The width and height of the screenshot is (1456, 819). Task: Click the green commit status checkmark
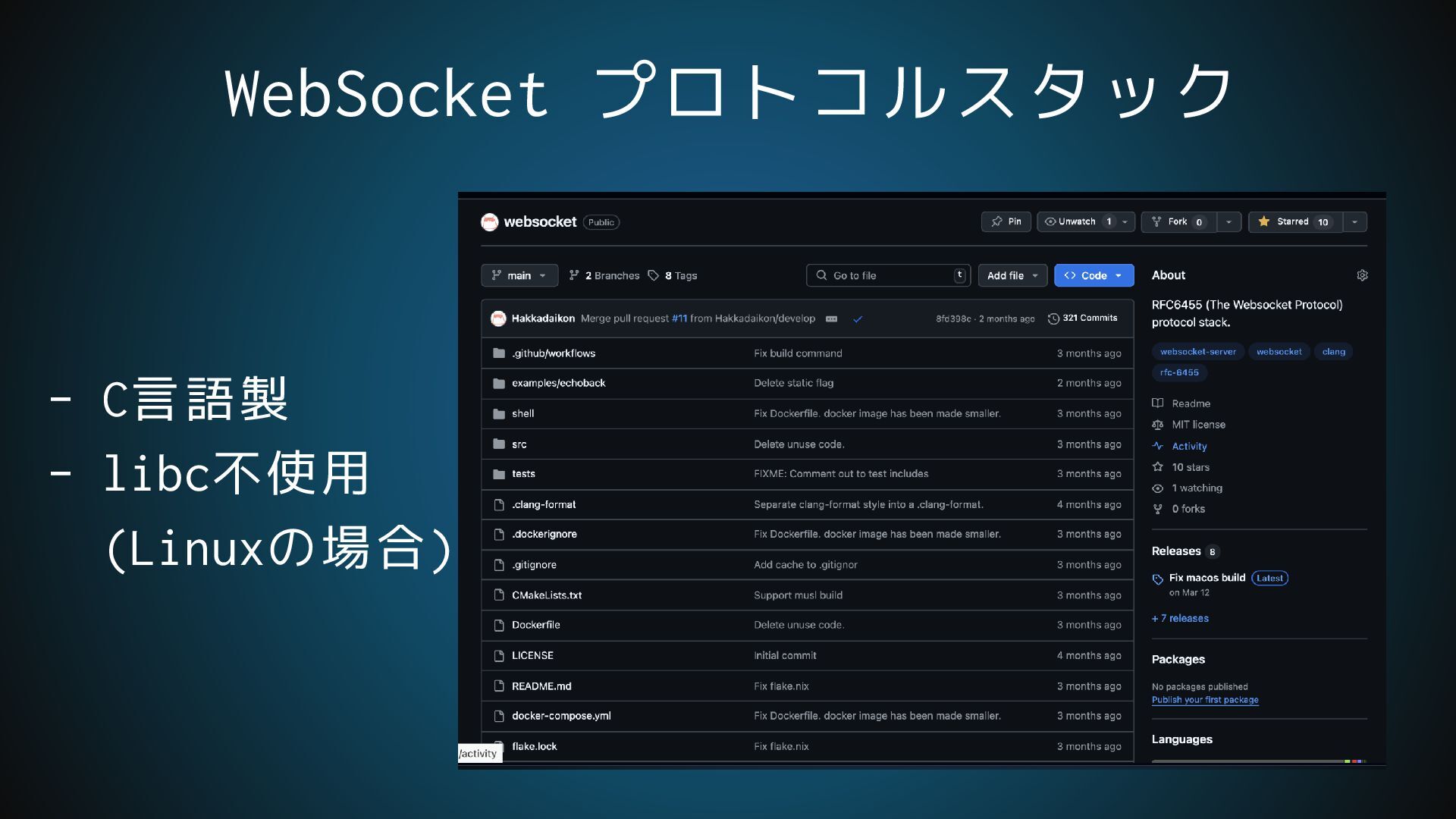[858, 319]
